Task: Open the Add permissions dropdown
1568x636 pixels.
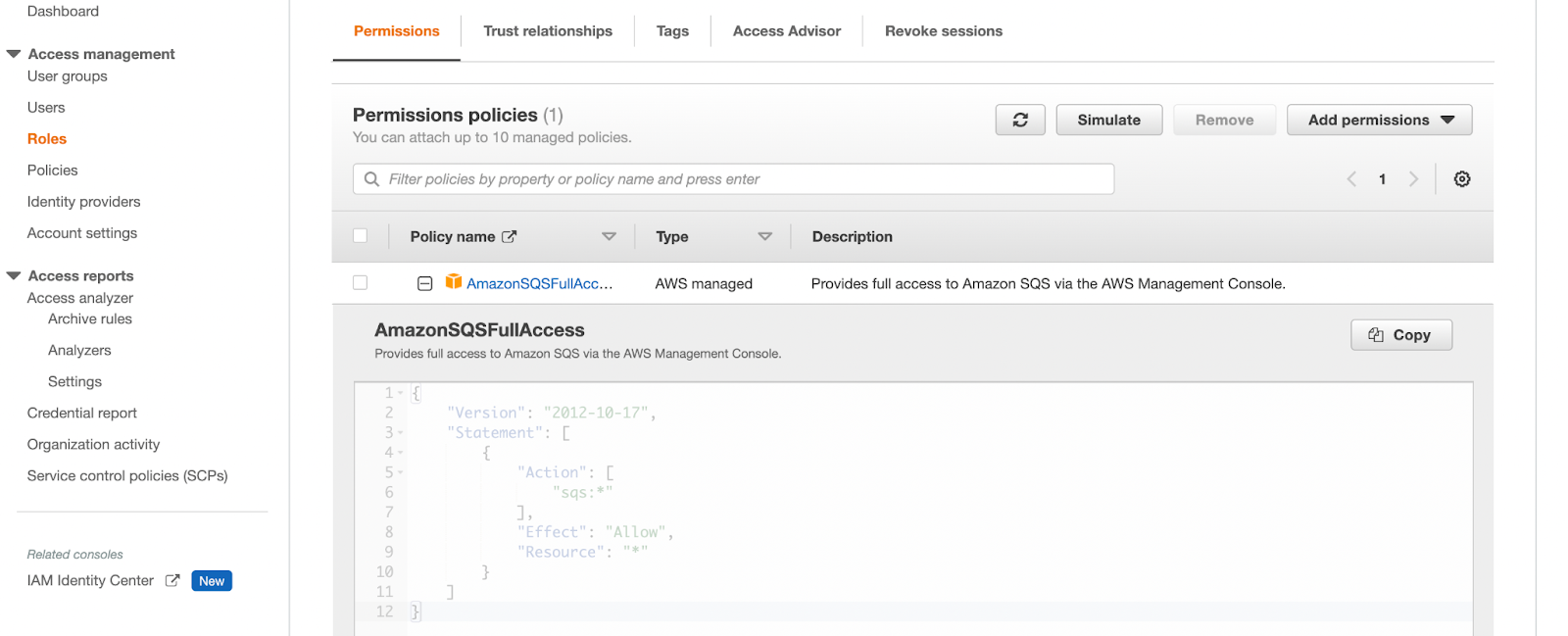Action: (x=1379, y=120)
